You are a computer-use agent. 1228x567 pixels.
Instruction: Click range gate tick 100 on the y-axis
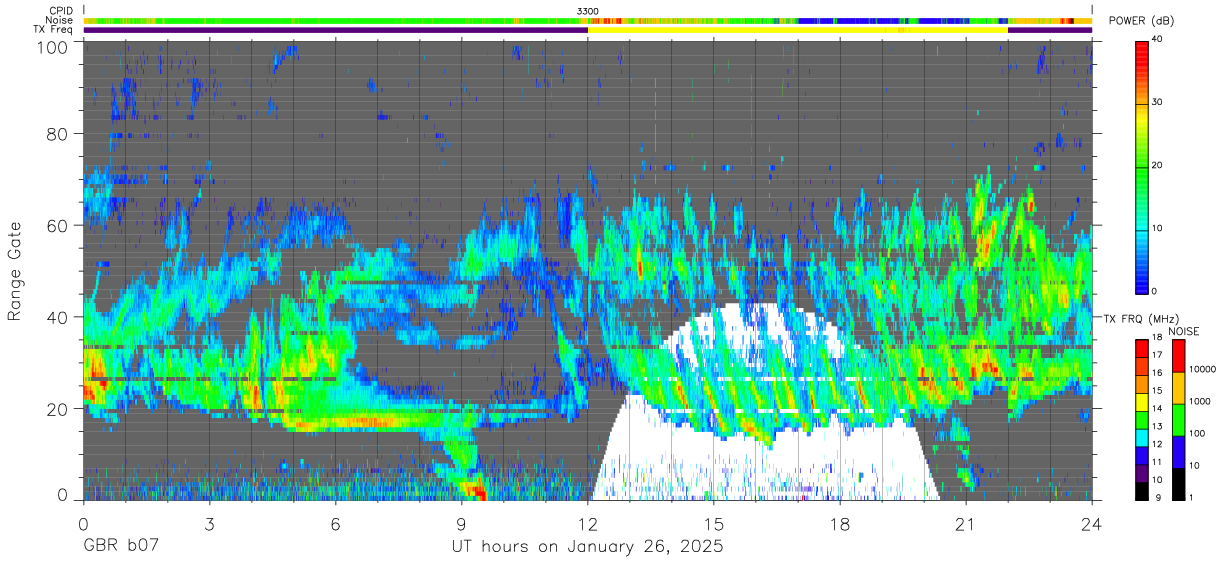tap(54, 47)
